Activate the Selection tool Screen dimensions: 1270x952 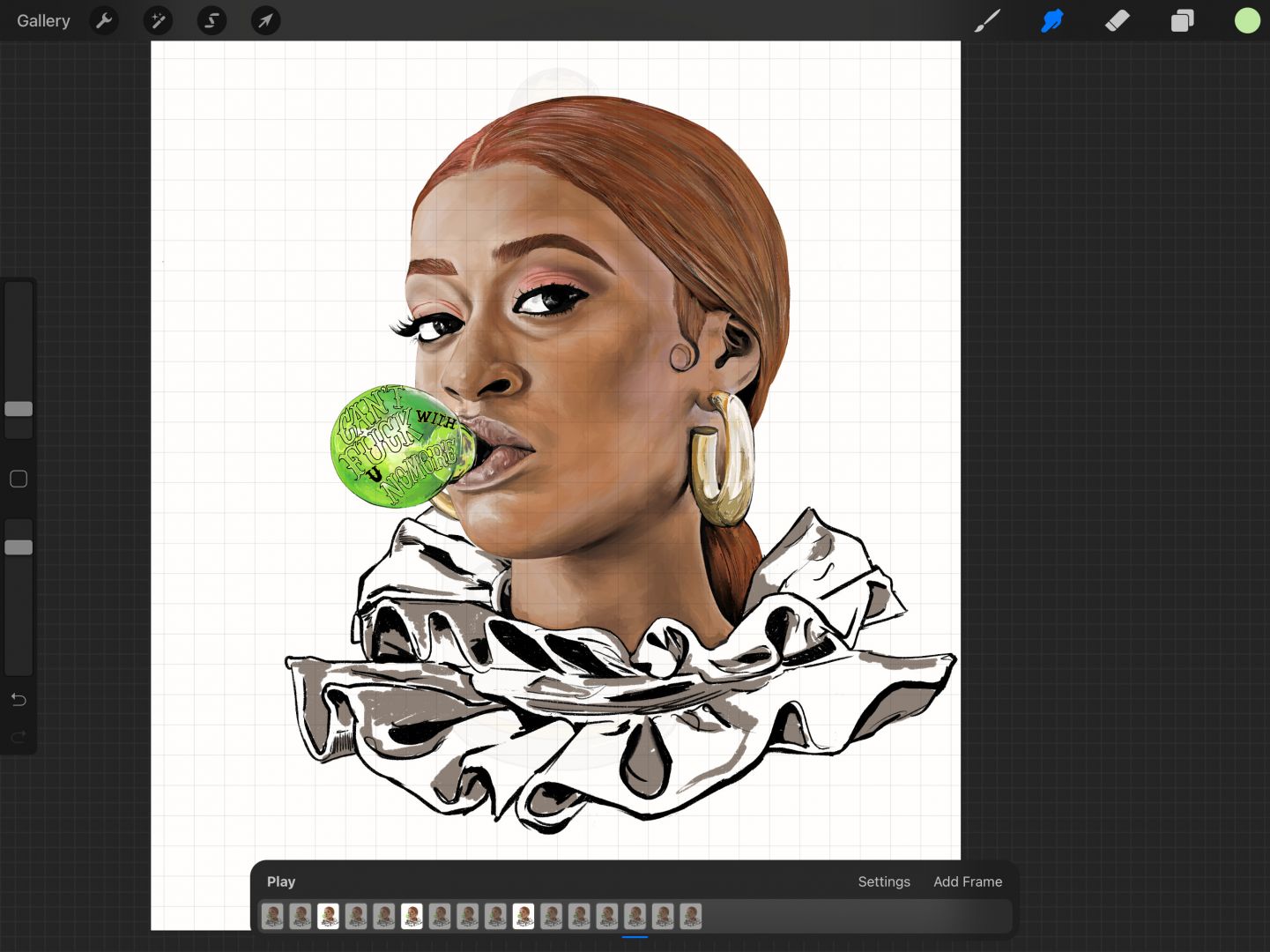click(212, 20)
